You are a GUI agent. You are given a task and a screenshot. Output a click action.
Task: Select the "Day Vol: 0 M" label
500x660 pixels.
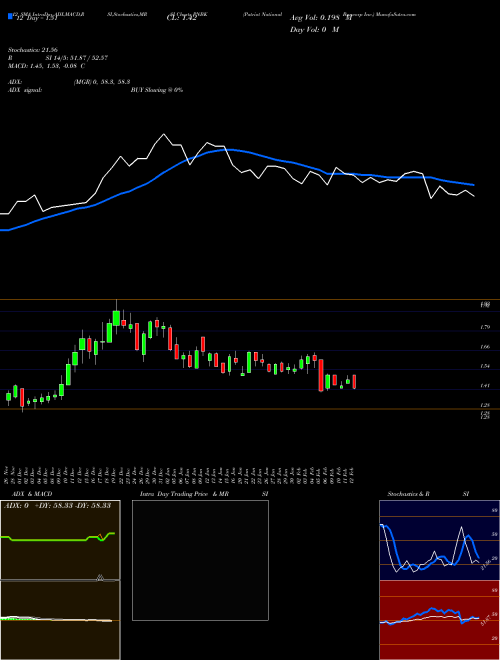314,29
